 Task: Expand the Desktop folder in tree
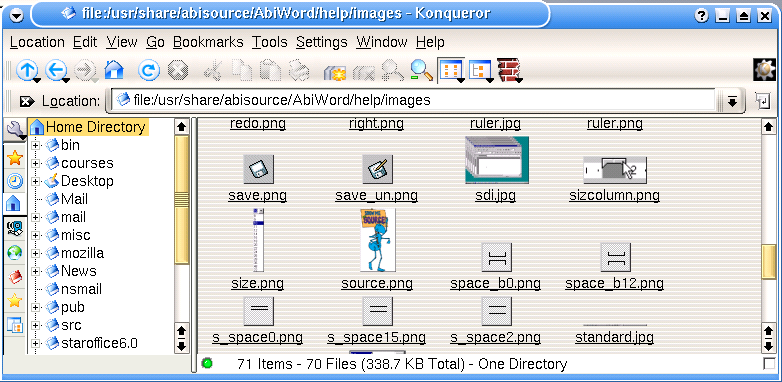pyautogui.click(x=35, y=182)
